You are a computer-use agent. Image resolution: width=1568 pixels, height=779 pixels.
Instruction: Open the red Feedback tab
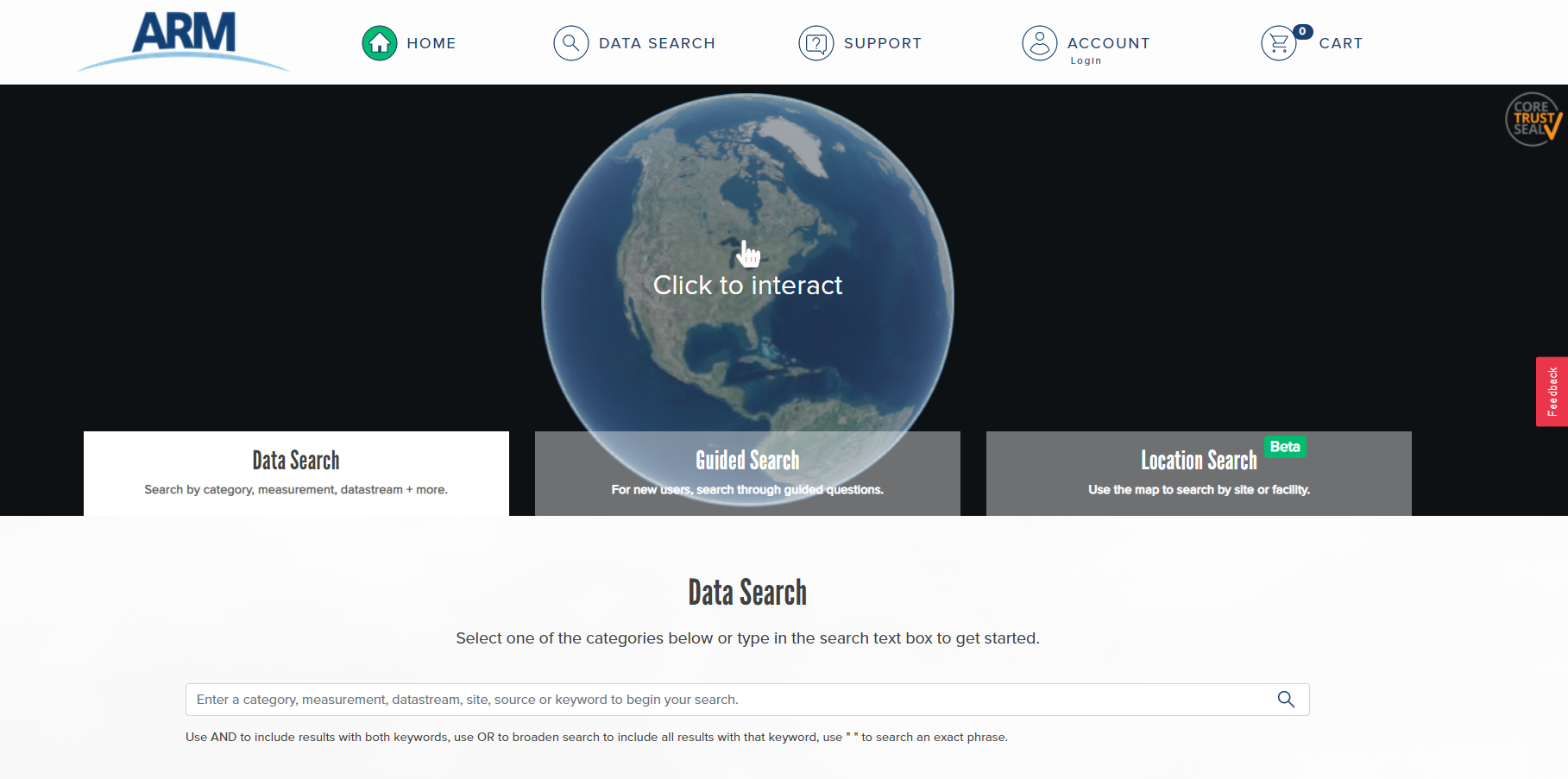click(1552, 392)
